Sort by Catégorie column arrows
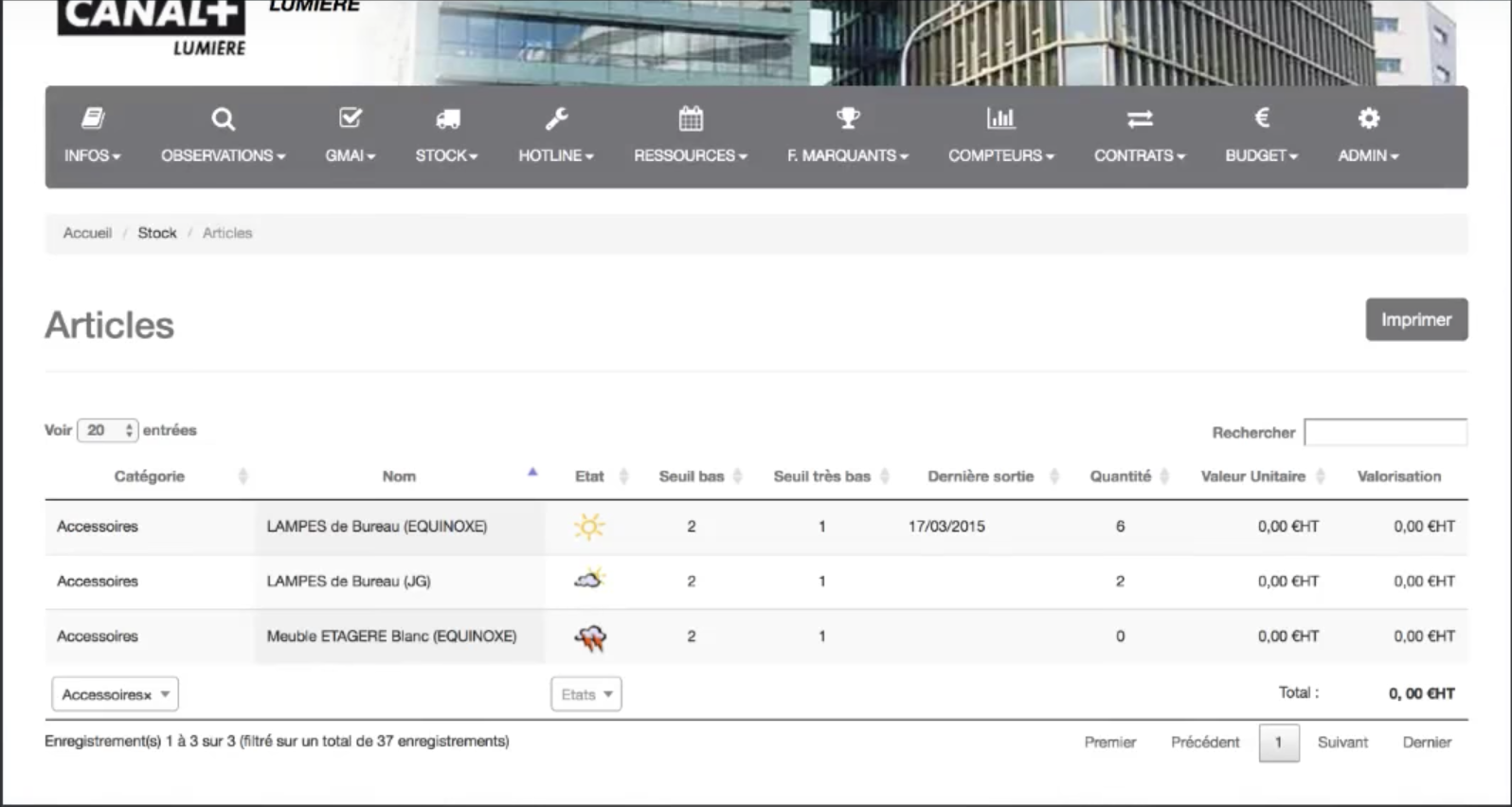The height and width of the screenshot is (807, 1512). pos(243,476)
